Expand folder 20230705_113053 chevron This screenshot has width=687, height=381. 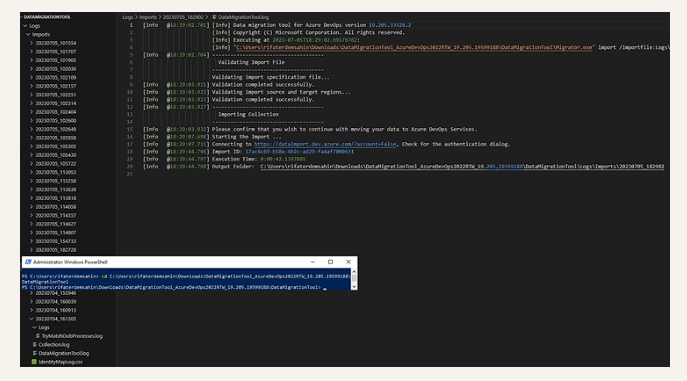[x=31, y=172]
